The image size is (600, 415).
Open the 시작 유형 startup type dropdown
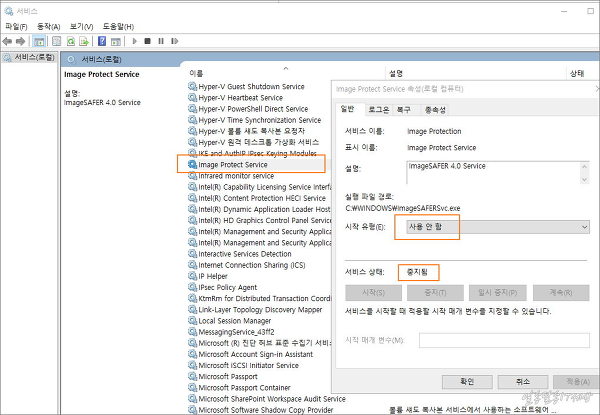tap(499, 227)
